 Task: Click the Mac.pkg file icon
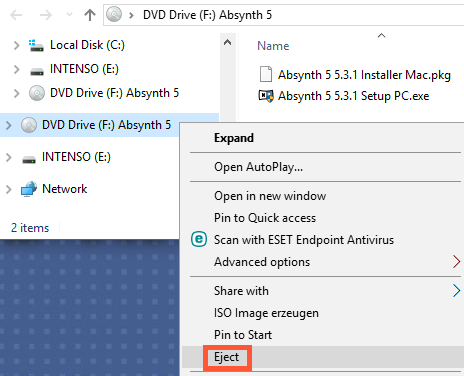(x=266, y=74)
